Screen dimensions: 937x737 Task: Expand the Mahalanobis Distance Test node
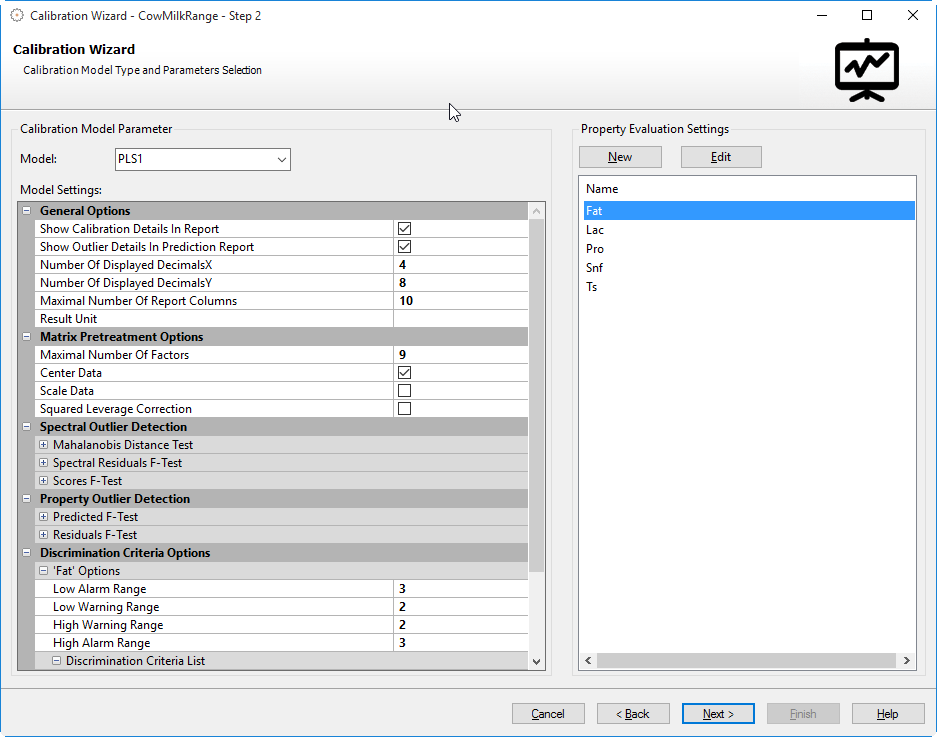pyautogui.click(x=43, y=445)
